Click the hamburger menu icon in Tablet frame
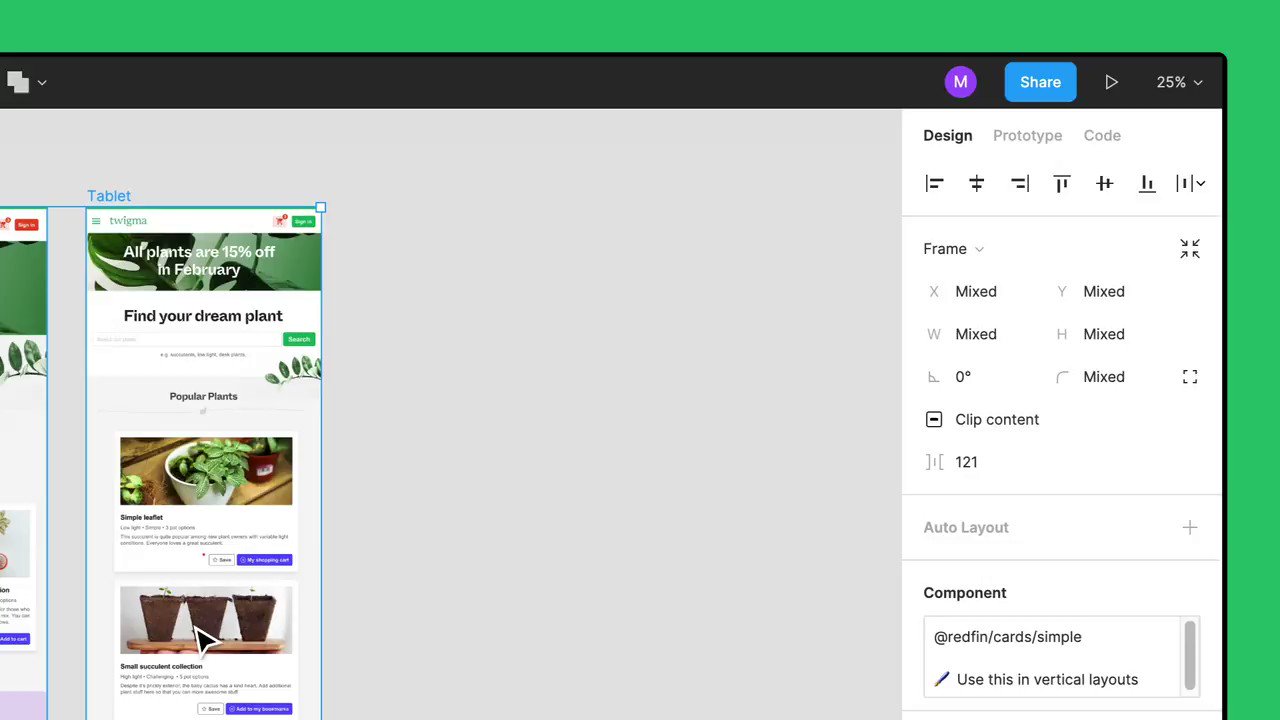This screenshot has width=1280, height=720. (96, 221)
